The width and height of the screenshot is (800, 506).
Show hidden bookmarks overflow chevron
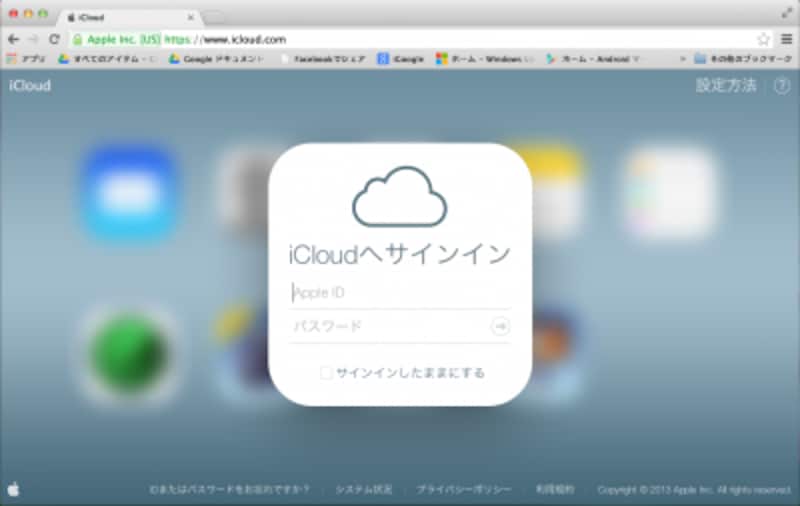(683, 59)
